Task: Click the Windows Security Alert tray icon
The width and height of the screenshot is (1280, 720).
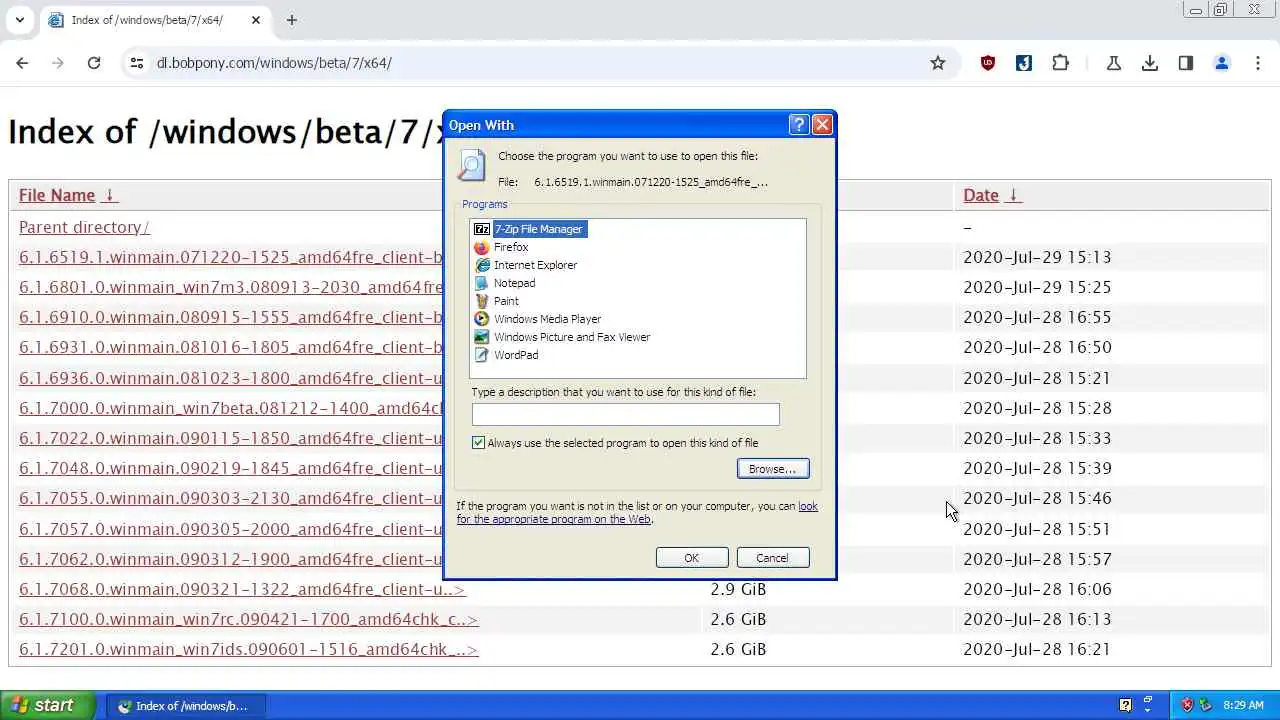Action: [x=1187, y=705]
